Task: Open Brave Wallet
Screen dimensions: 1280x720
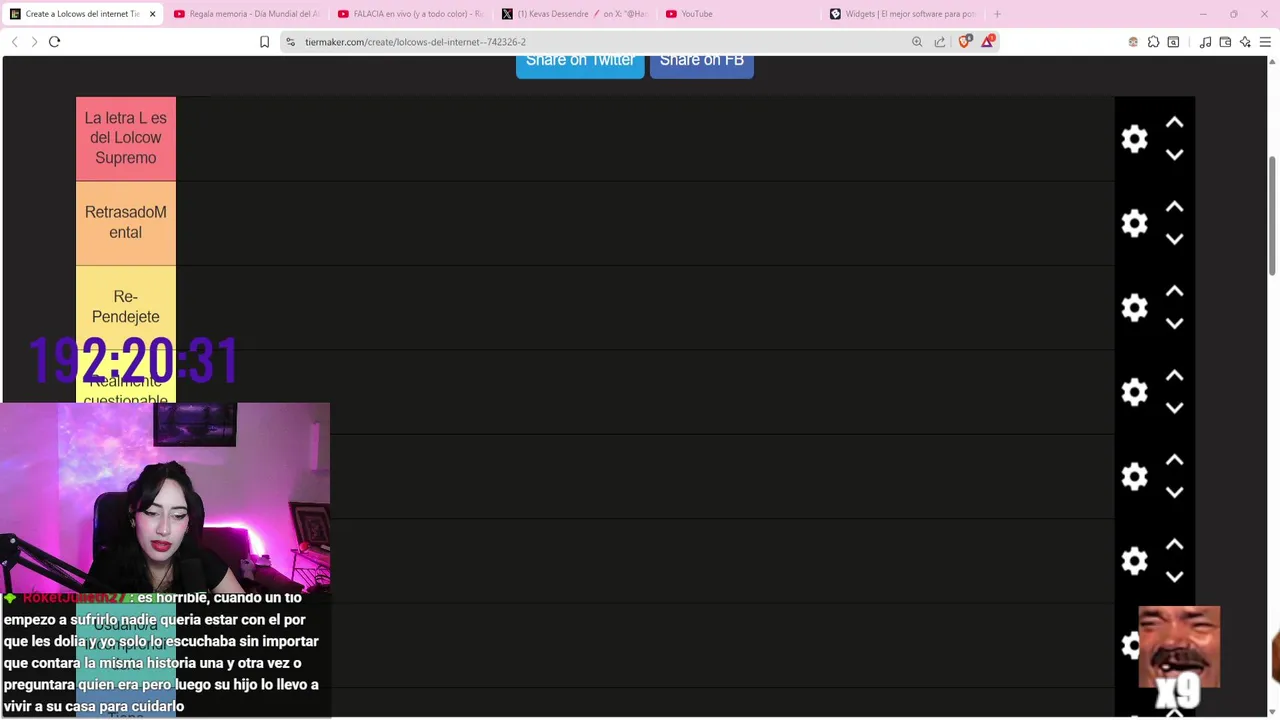Action: click(x=1225, y=42)
